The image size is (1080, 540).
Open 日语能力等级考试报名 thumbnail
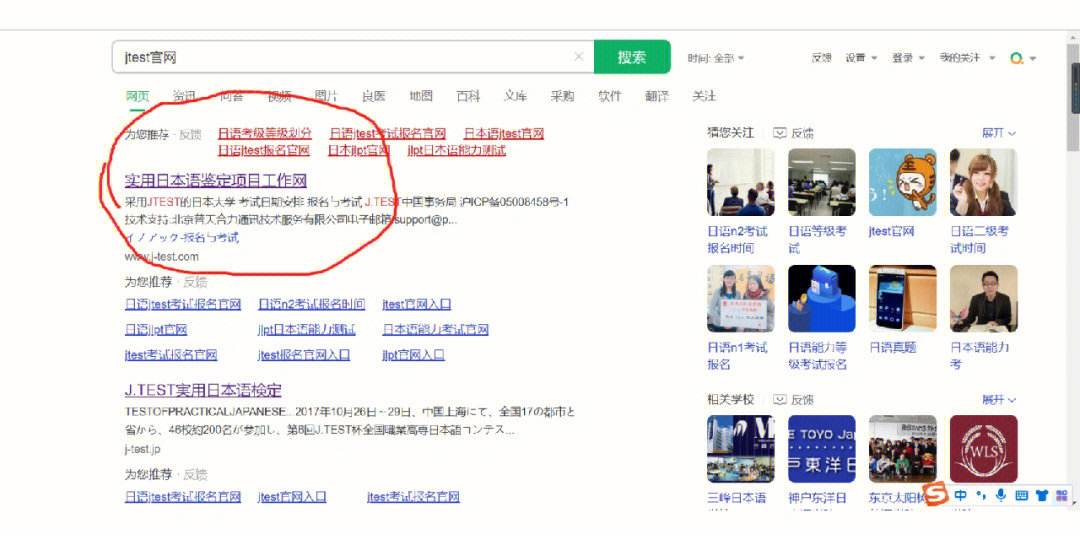(x=822, y=299)
